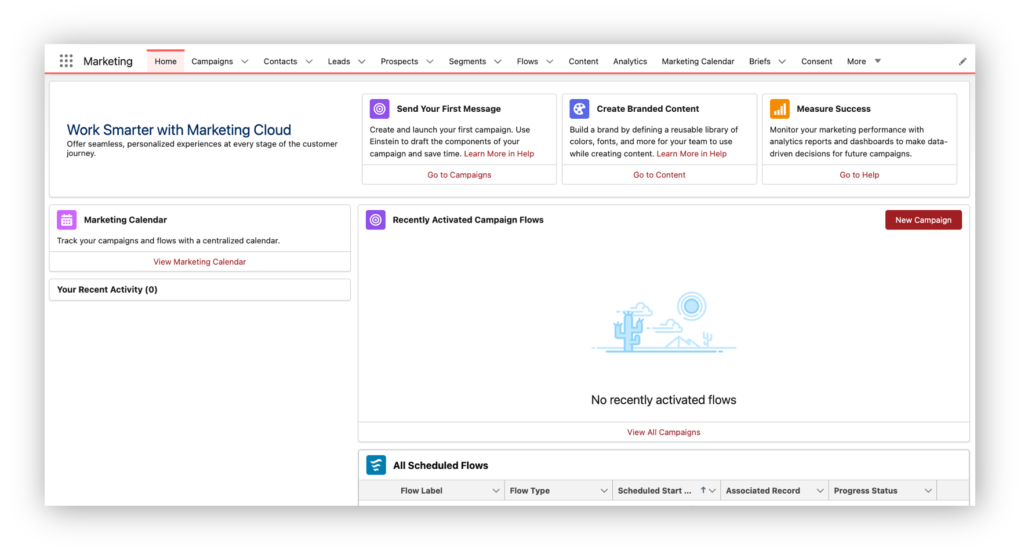This screenshot has height=555, width=1024.
Task: Open the View All Campaigns link
Action: pos(664,432)
